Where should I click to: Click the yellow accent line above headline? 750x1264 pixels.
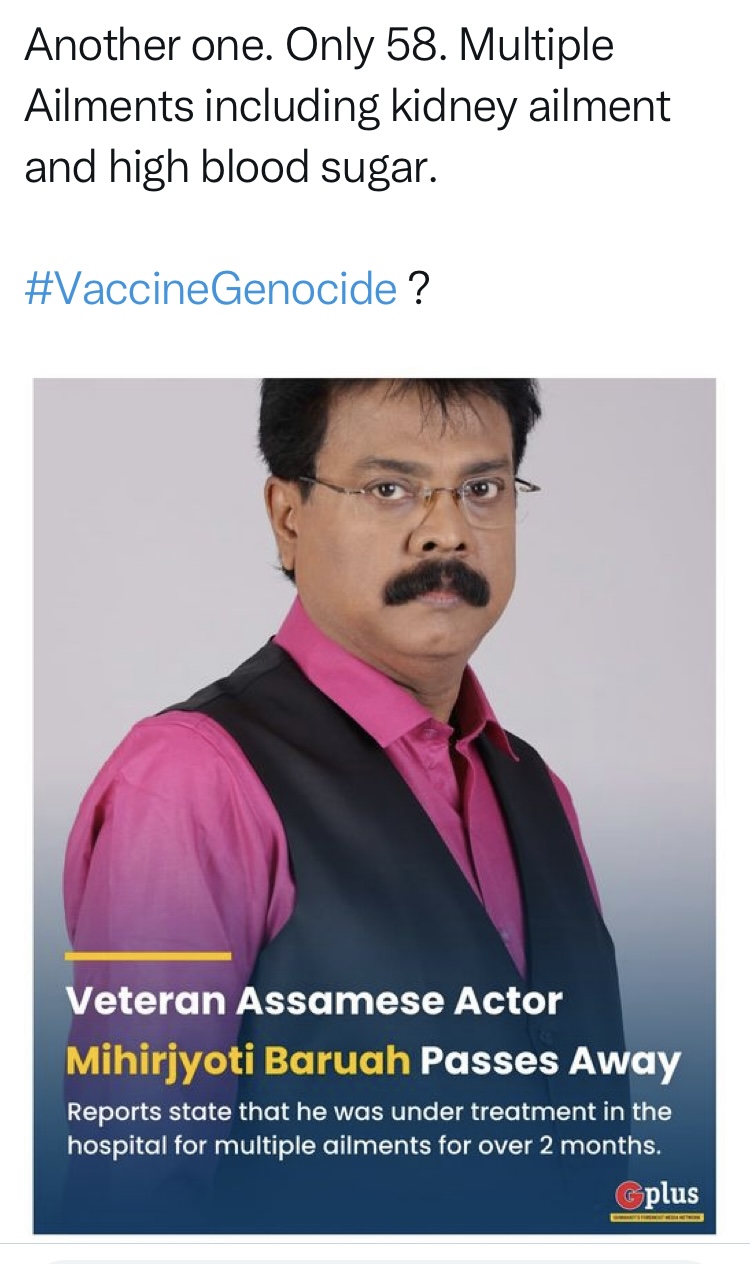(148, 957)
